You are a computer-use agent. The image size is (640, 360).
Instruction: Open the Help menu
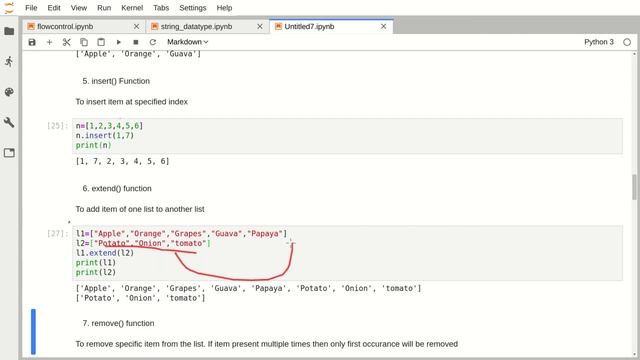pos(224,8)
